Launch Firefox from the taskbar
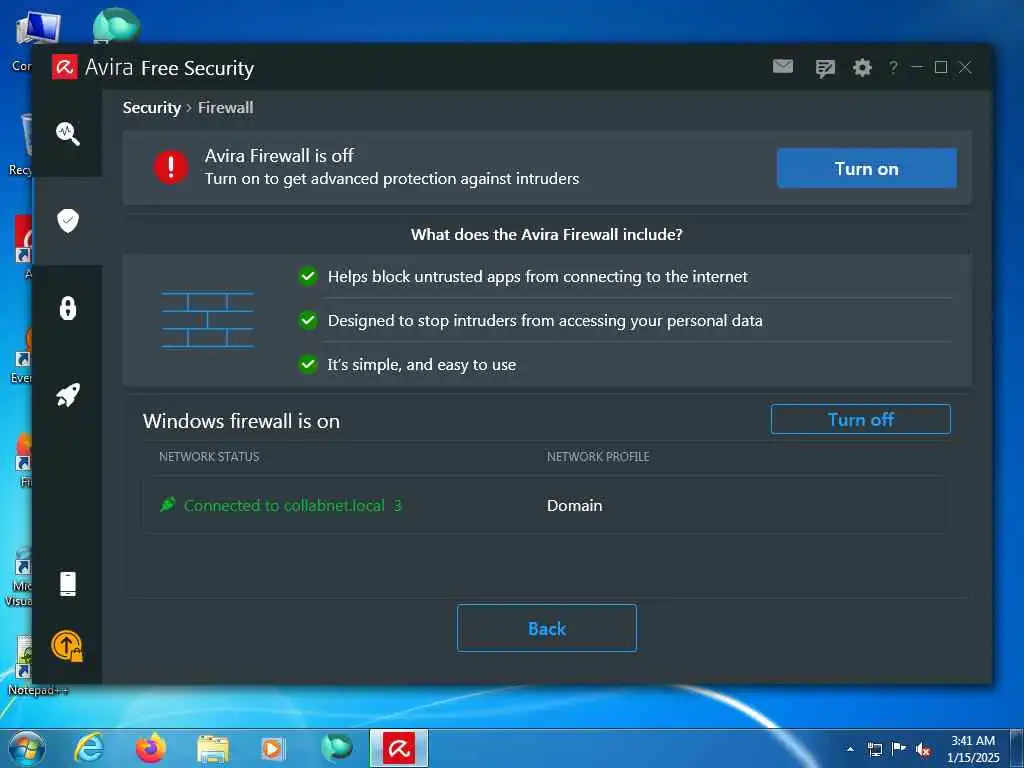Image resolution: width=1024 pixels, height=768 pixels. [x=150, y=748]
